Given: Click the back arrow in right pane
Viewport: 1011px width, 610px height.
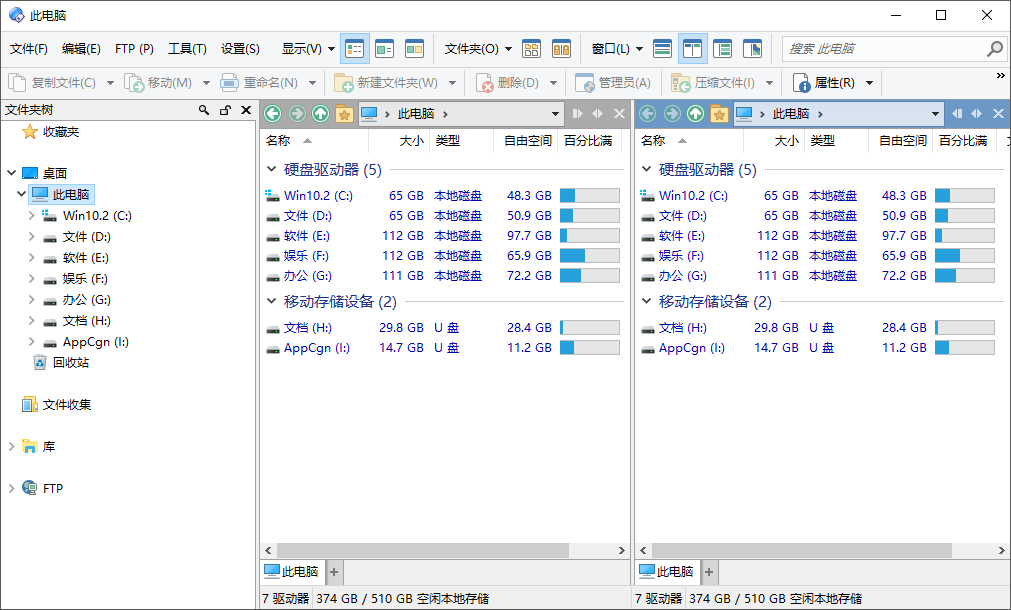Looking at the screenshot, I should click(x=647, y=114).
